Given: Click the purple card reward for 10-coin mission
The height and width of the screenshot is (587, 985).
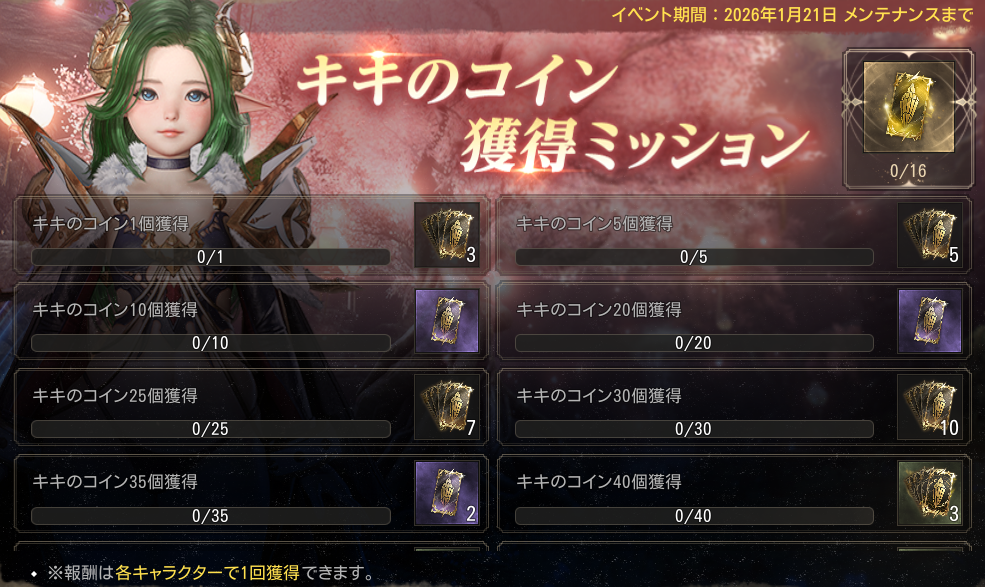Looking at the screenshot, I should tap(447, 321).
